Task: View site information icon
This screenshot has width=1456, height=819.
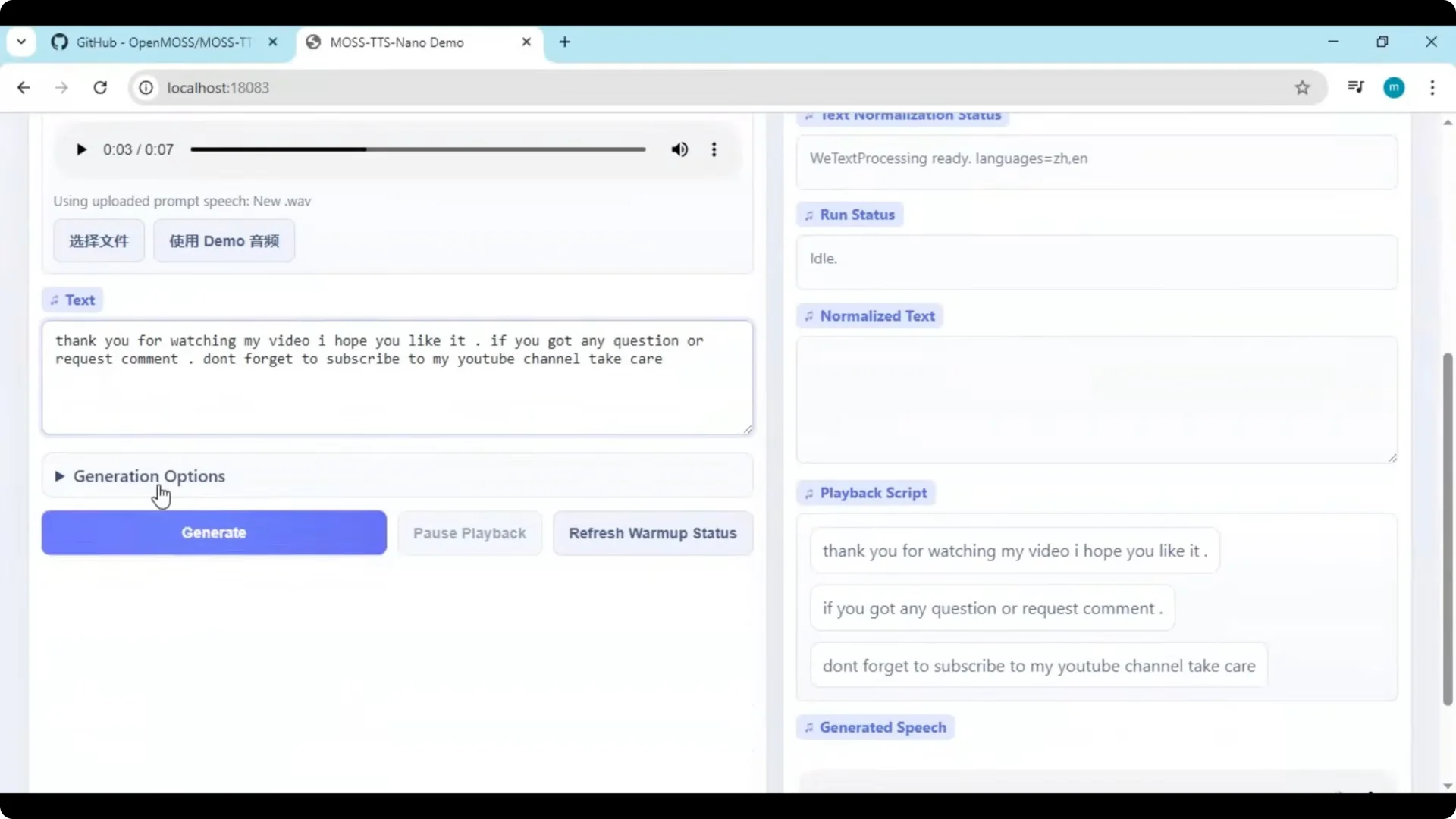Action: point(146,88)
